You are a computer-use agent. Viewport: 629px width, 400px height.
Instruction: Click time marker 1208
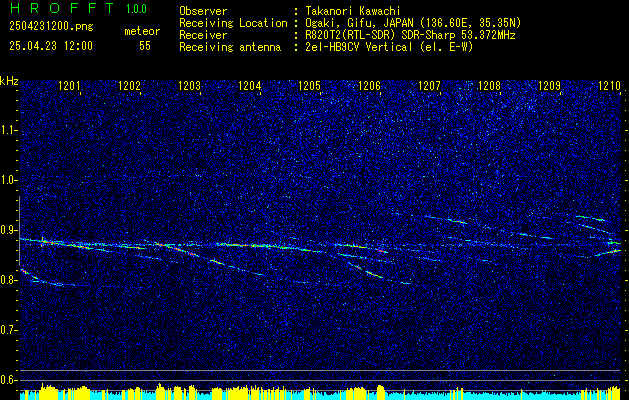pos(489,86)
